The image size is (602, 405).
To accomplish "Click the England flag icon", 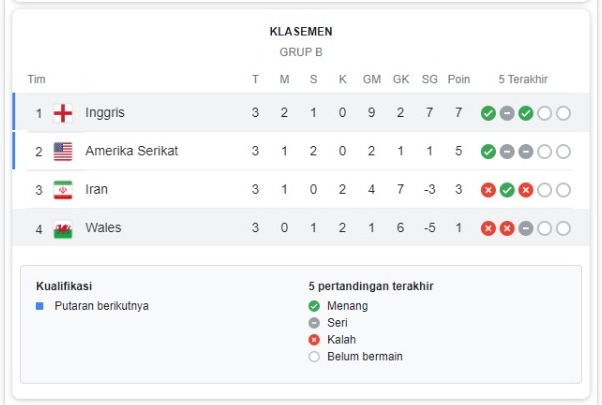I will (x=63, y=113).
